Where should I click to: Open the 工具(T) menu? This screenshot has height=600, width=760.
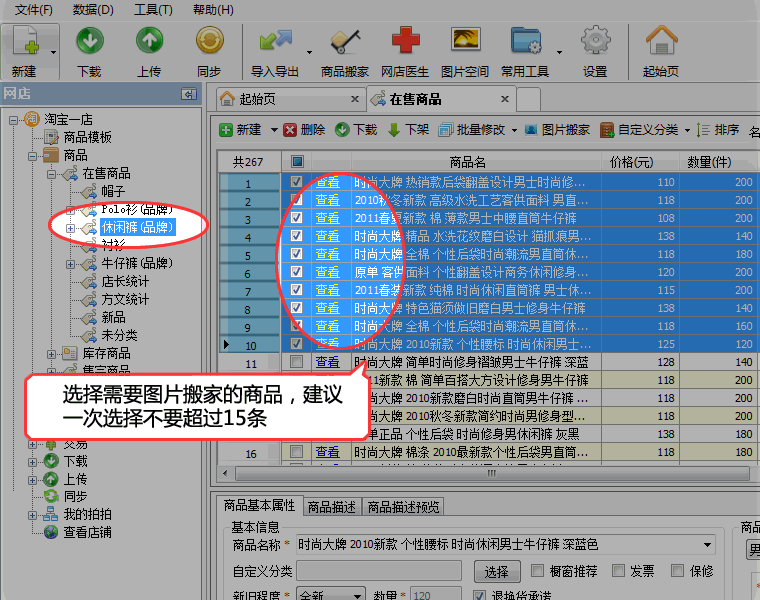click(153, 10)
